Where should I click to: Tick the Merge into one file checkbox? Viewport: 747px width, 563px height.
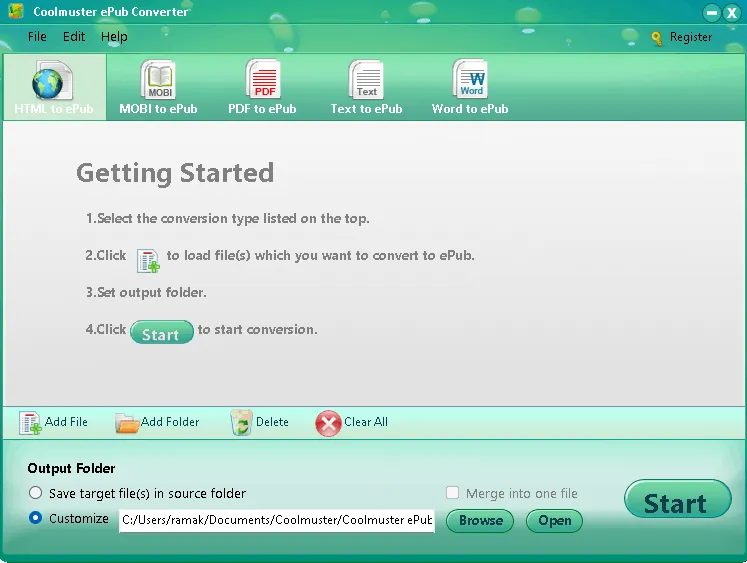(x=453, y=493)
